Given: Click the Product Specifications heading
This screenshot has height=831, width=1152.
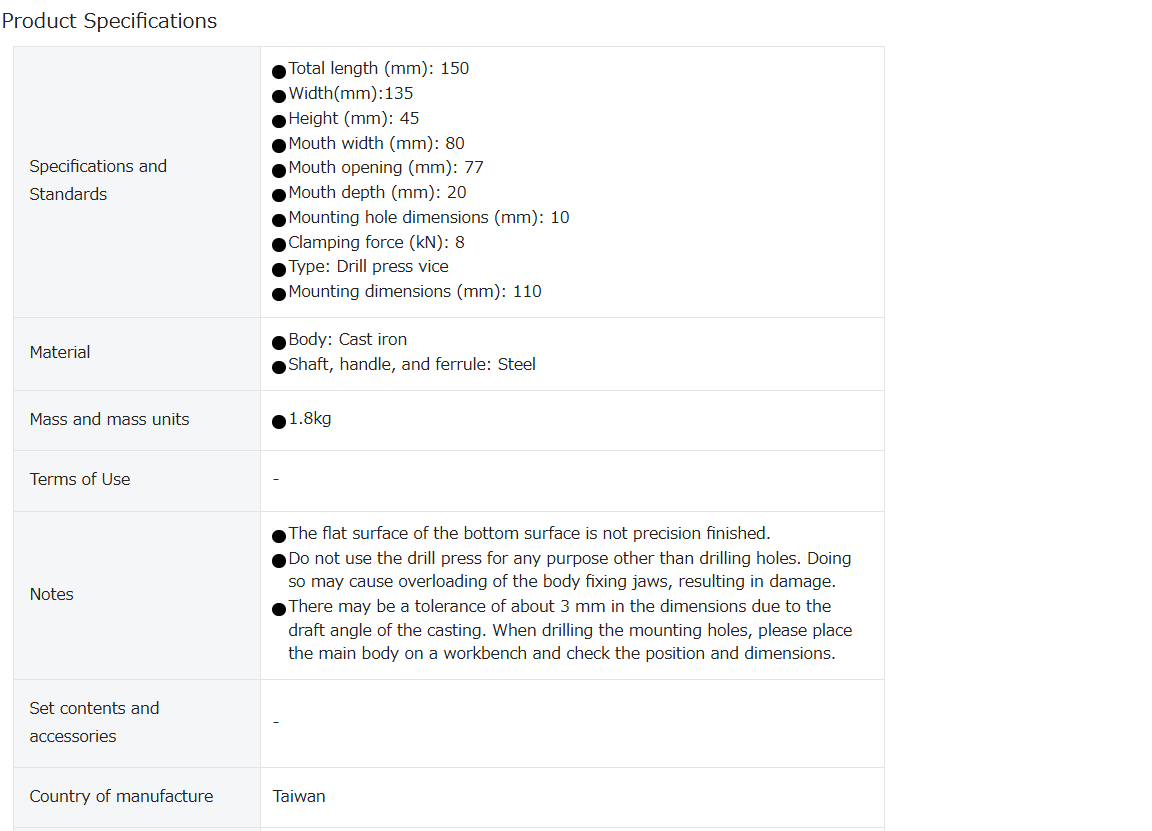Looking at the screenshot, I should click(109, 21).
